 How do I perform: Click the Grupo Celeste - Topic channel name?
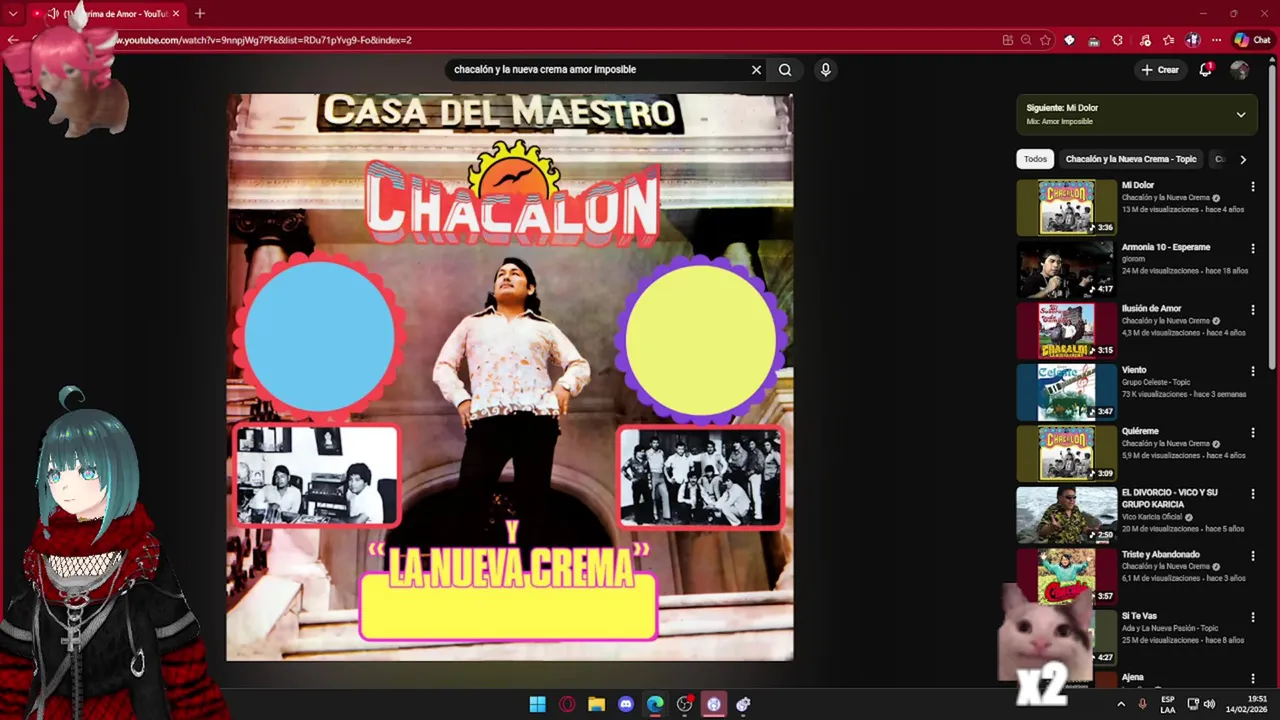tap(1156, 382)
